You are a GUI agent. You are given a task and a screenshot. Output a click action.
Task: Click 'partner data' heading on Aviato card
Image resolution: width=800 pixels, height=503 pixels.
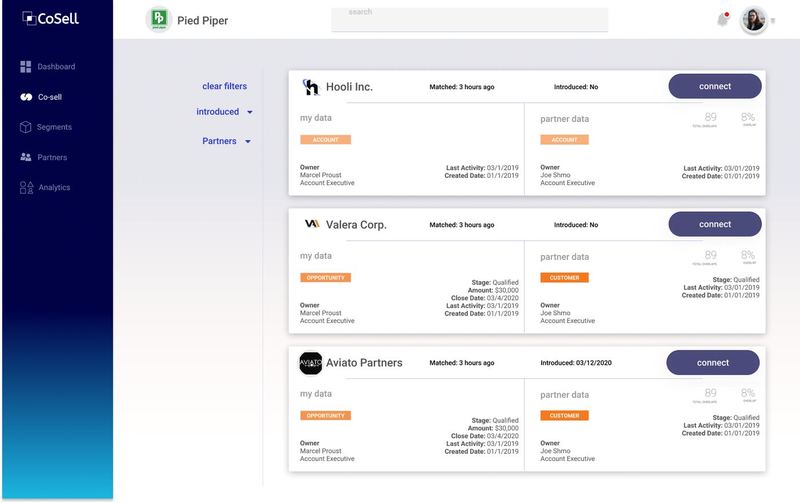click(x=564, y=395)
